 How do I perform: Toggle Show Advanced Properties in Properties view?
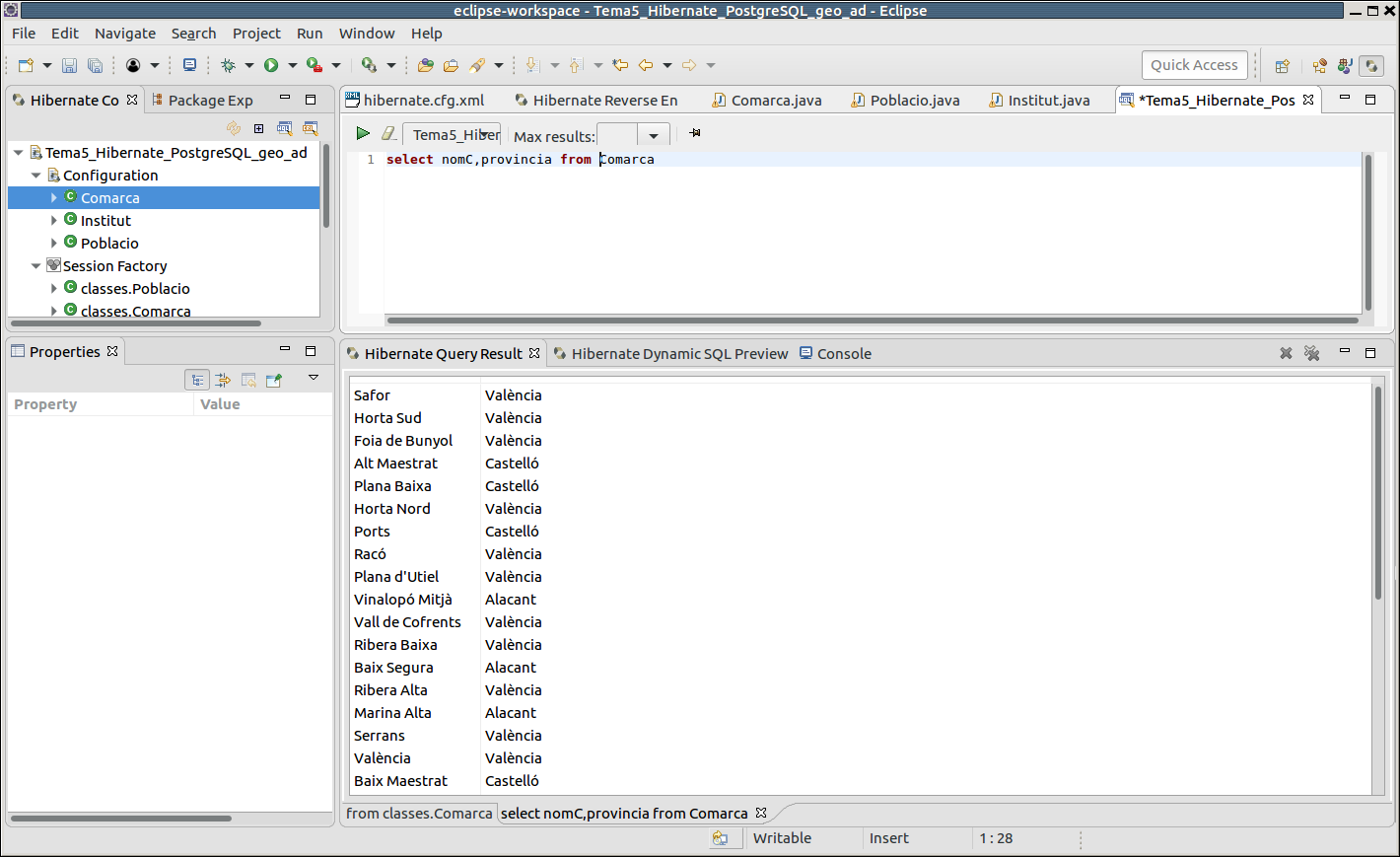[223, 380]
